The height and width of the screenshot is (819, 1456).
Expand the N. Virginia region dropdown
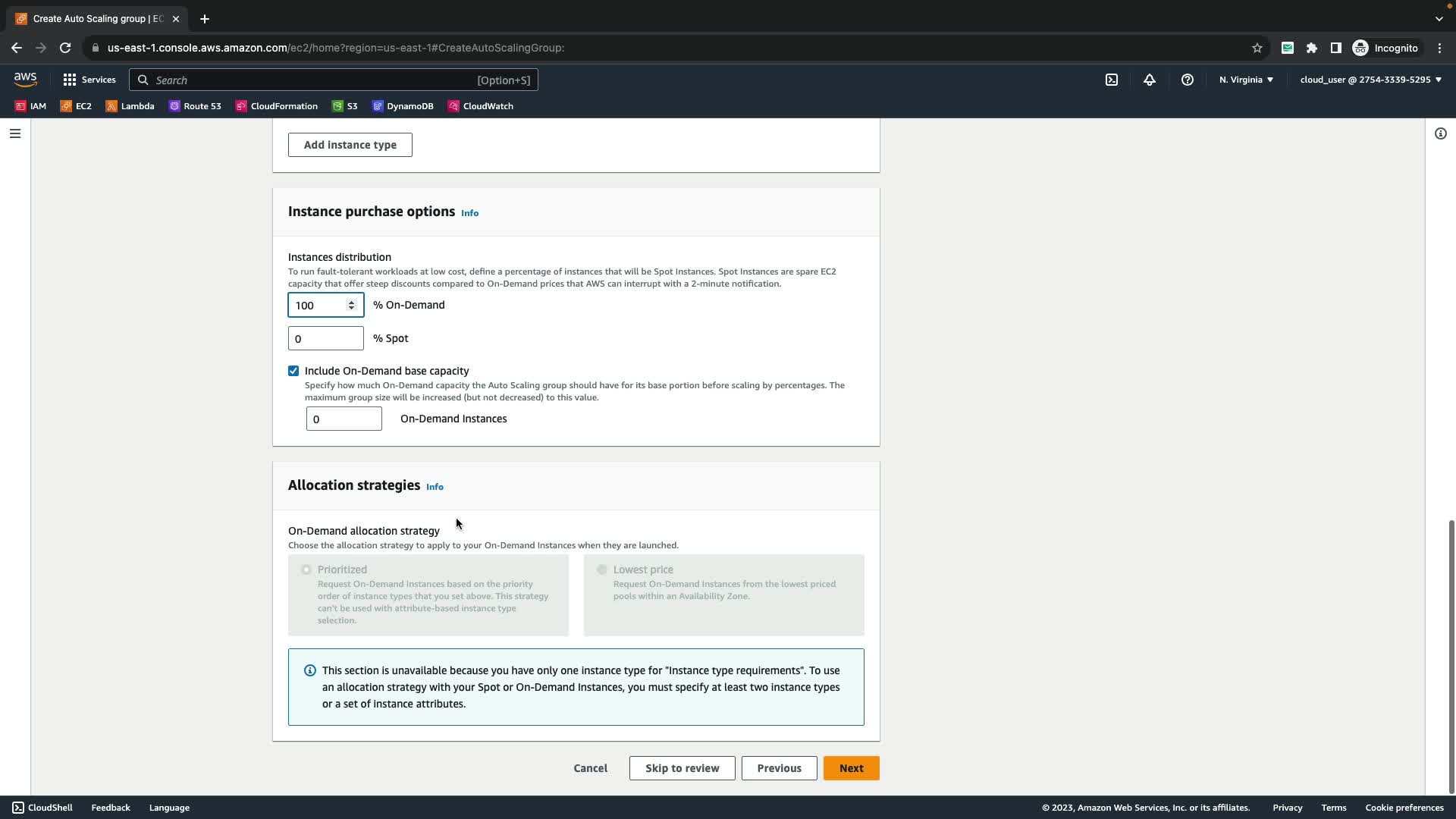click(x=1246, y=80)
